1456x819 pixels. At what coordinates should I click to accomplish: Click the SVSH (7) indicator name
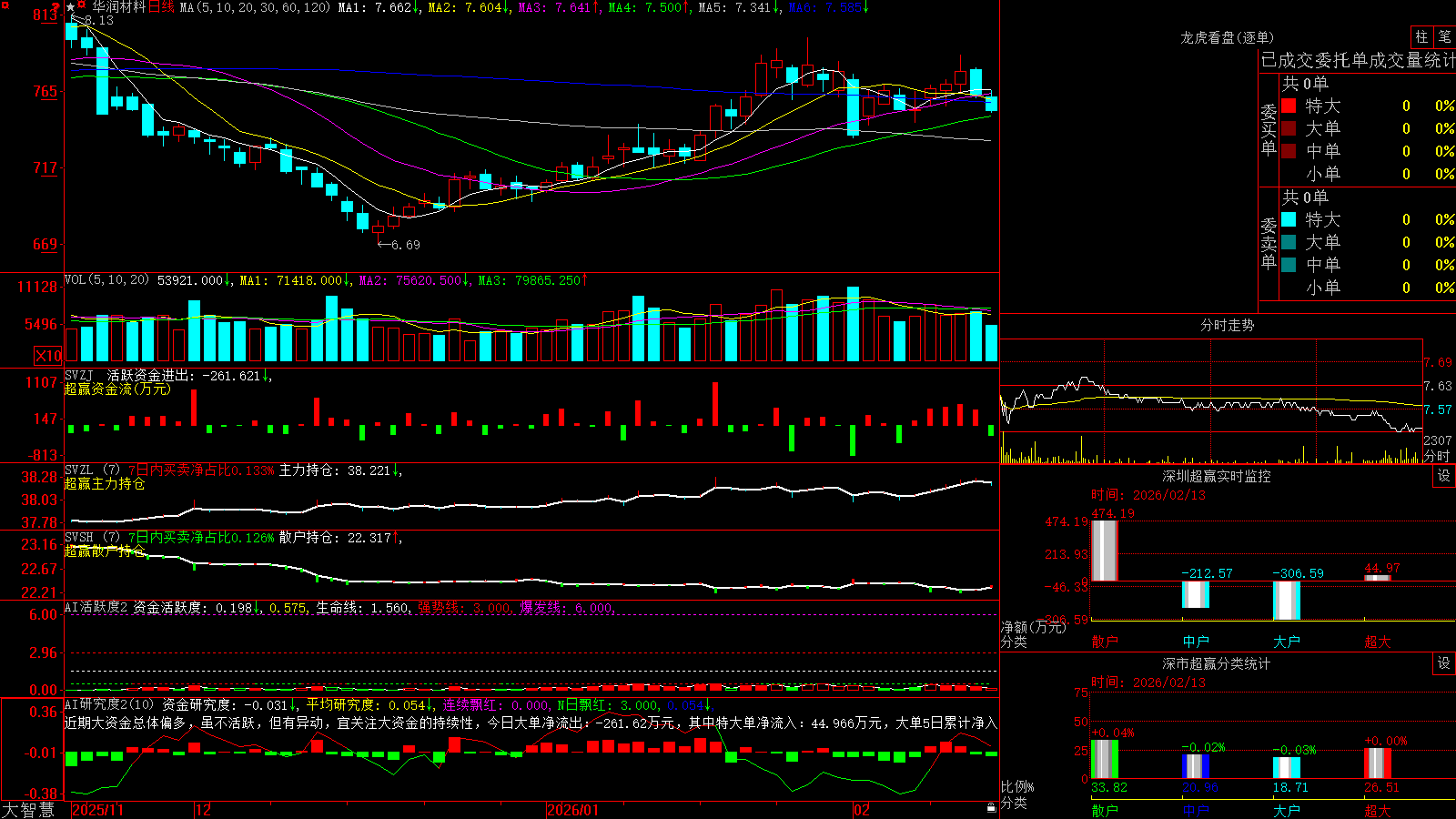coord(92,538)
